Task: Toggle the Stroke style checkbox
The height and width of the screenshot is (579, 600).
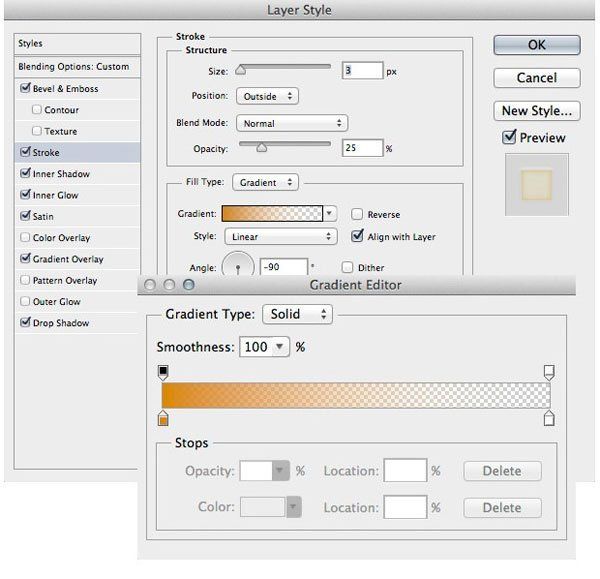Action: (25, 152)
